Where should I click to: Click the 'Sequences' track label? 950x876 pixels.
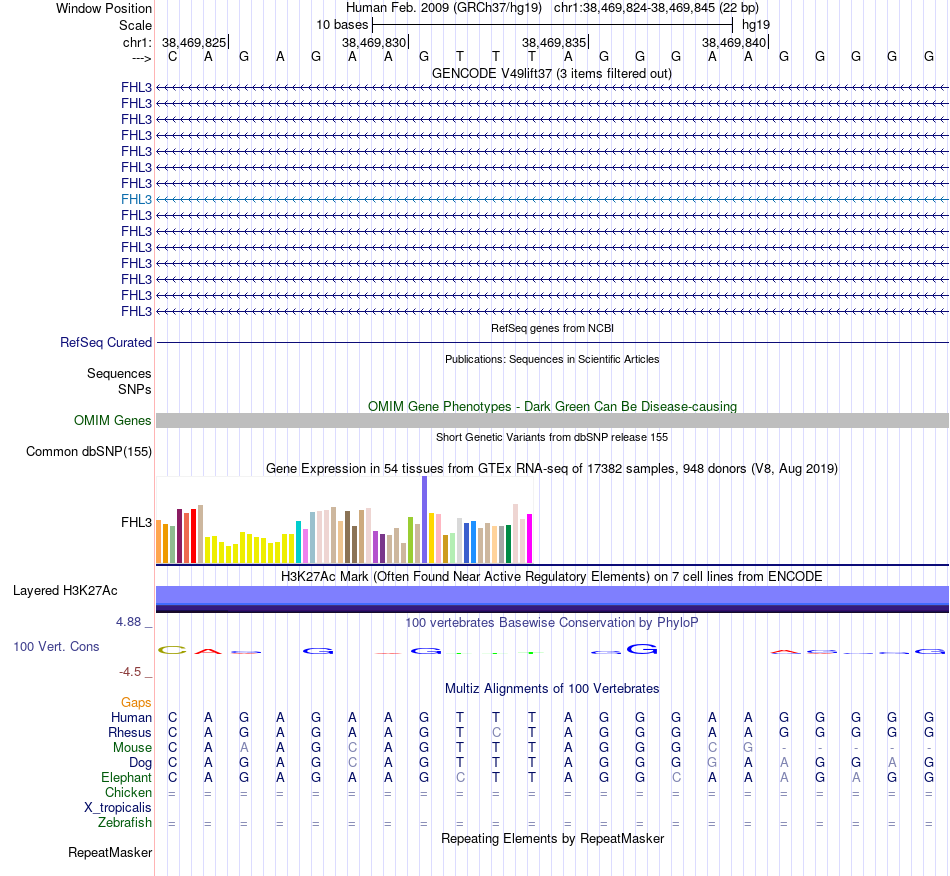[x=119, y=373]
